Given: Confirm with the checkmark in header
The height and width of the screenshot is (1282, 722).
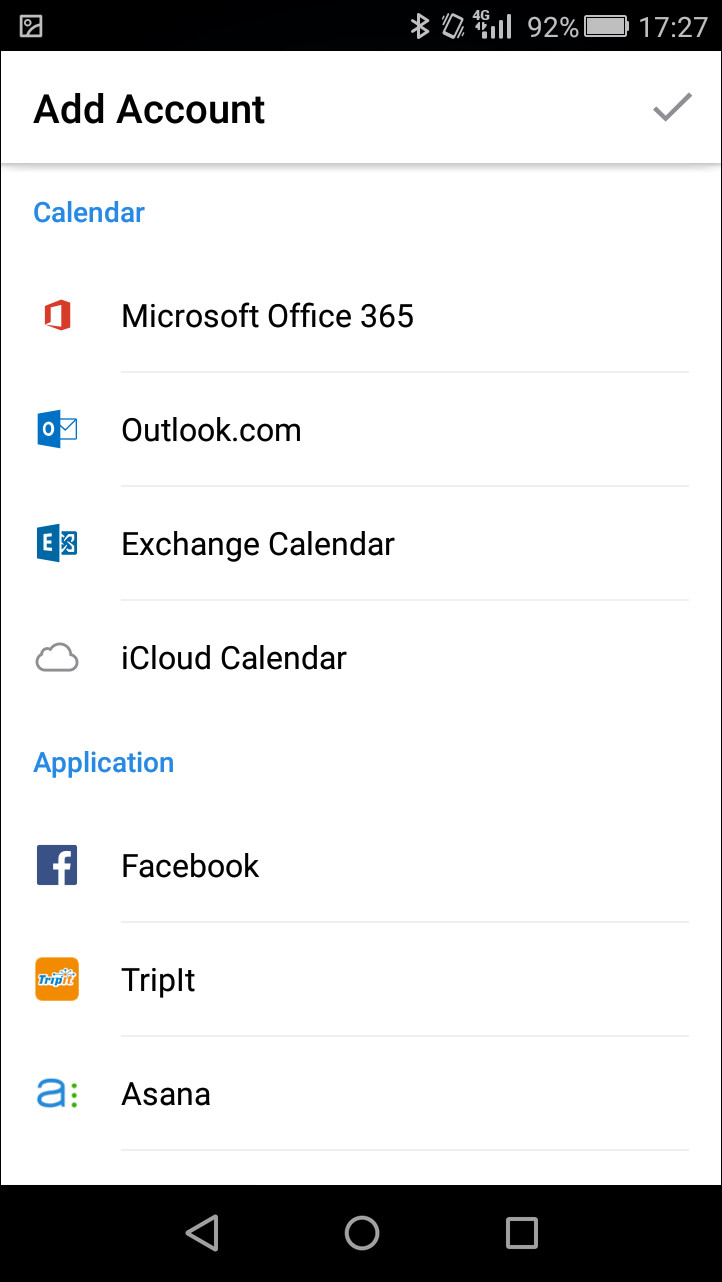Looking at the screenshot, I should 672,108.
